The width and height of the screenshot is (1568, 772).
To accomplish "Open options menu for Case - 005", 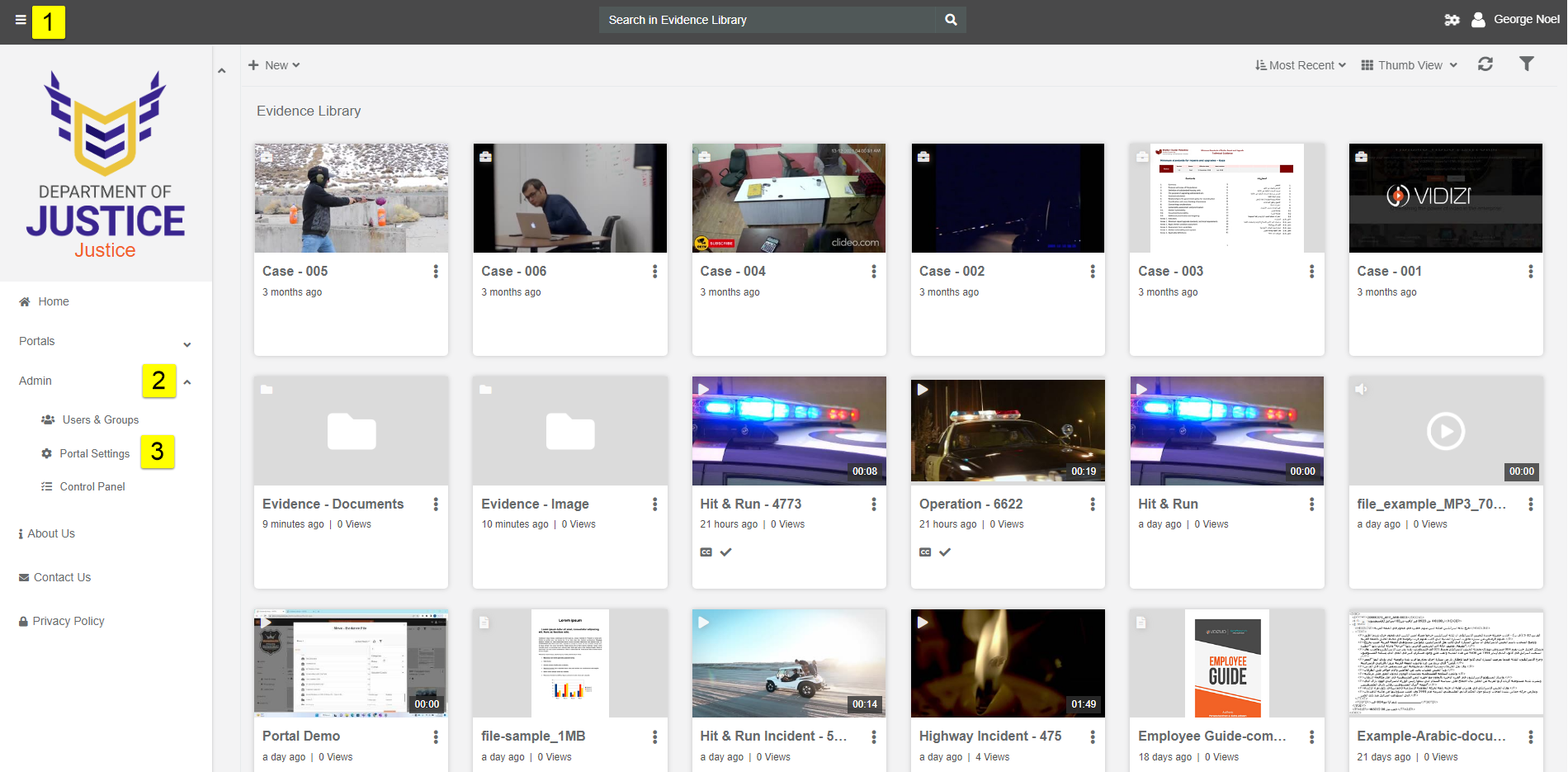I will pos(436,272).
